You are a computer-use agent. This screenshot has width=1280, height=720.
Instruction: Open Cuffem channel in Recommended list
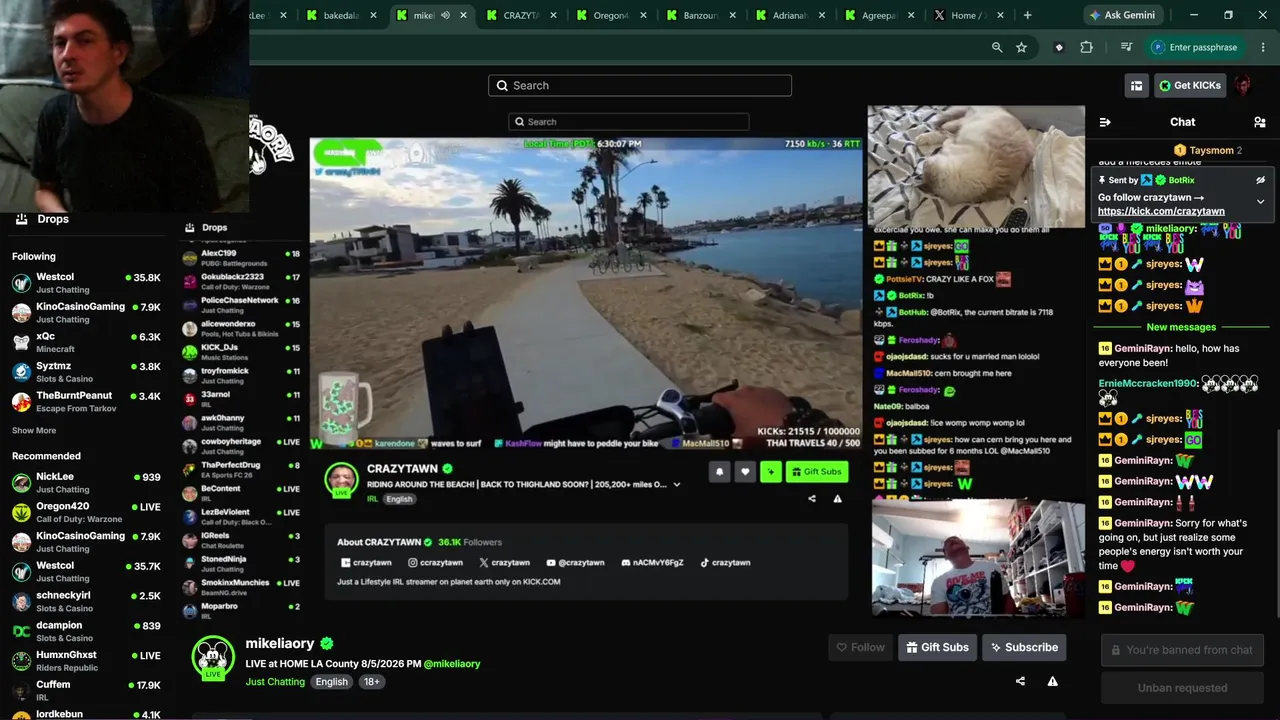(x=86, y=691)
